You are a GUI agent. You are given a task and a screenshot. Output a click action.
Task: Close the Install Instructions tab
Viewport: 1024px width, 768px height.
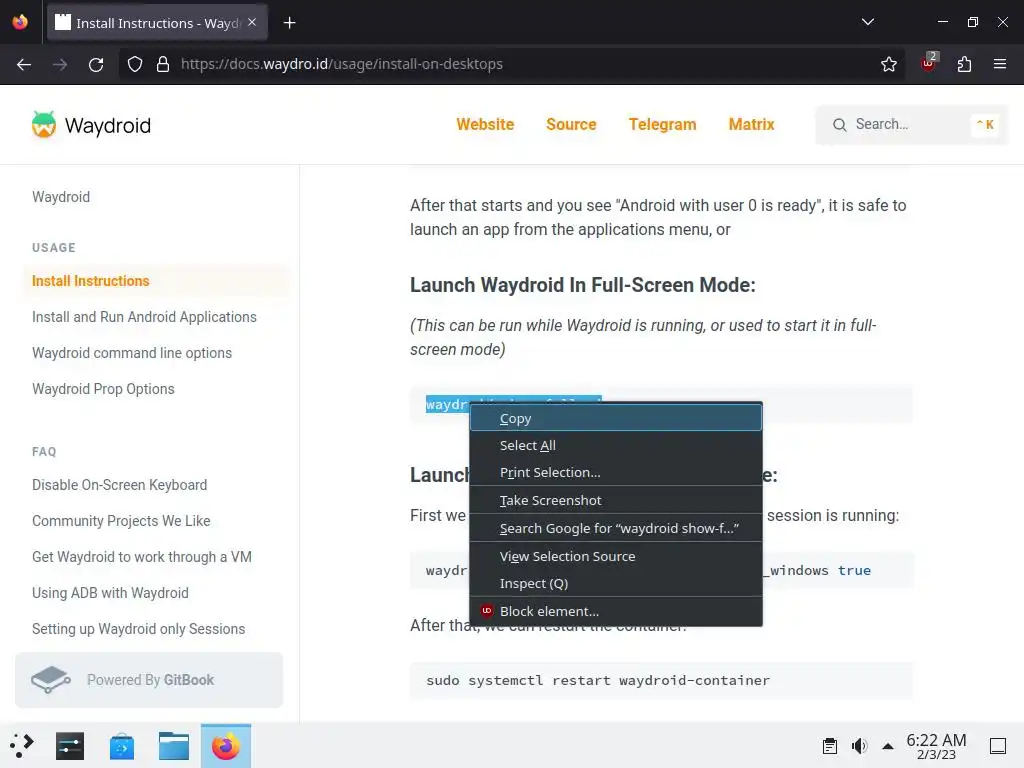[252, 22]
